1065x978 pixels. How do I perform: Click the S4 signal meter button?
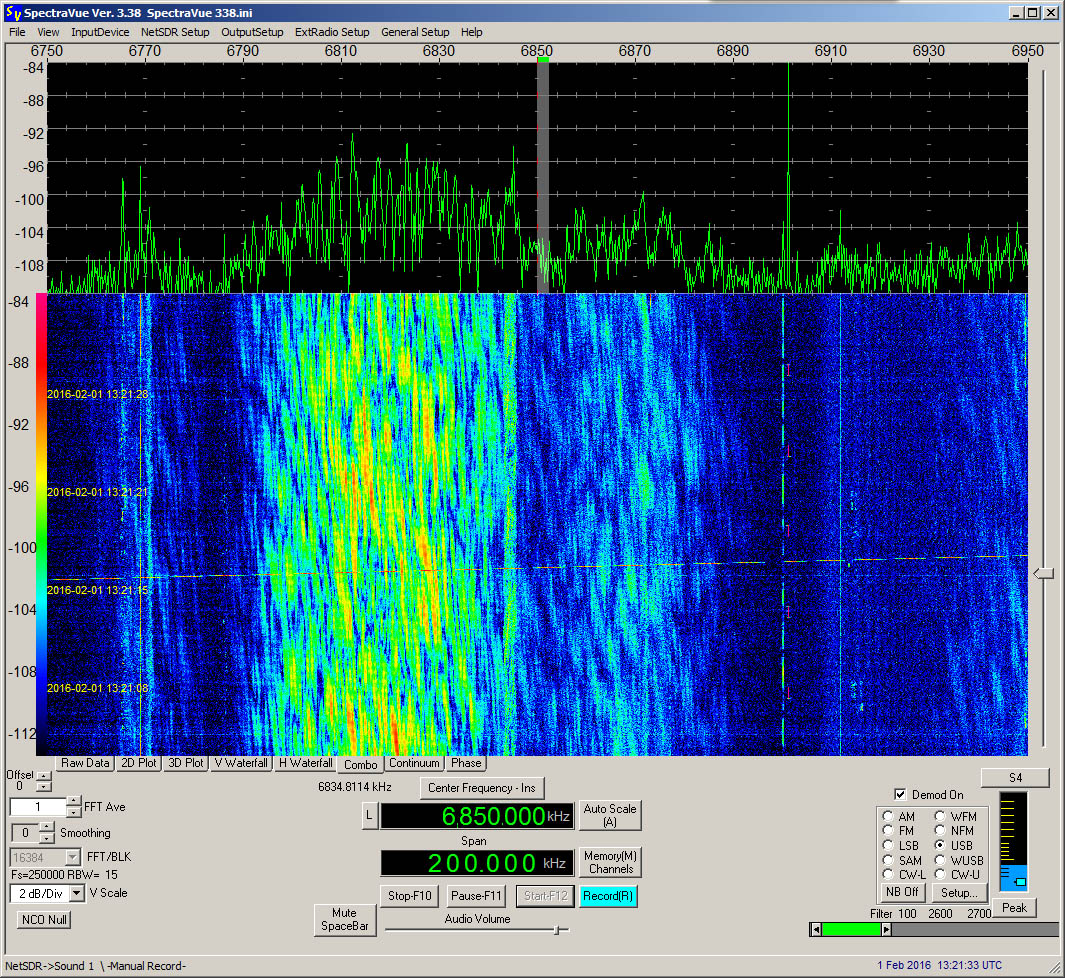pos(1015,778)
